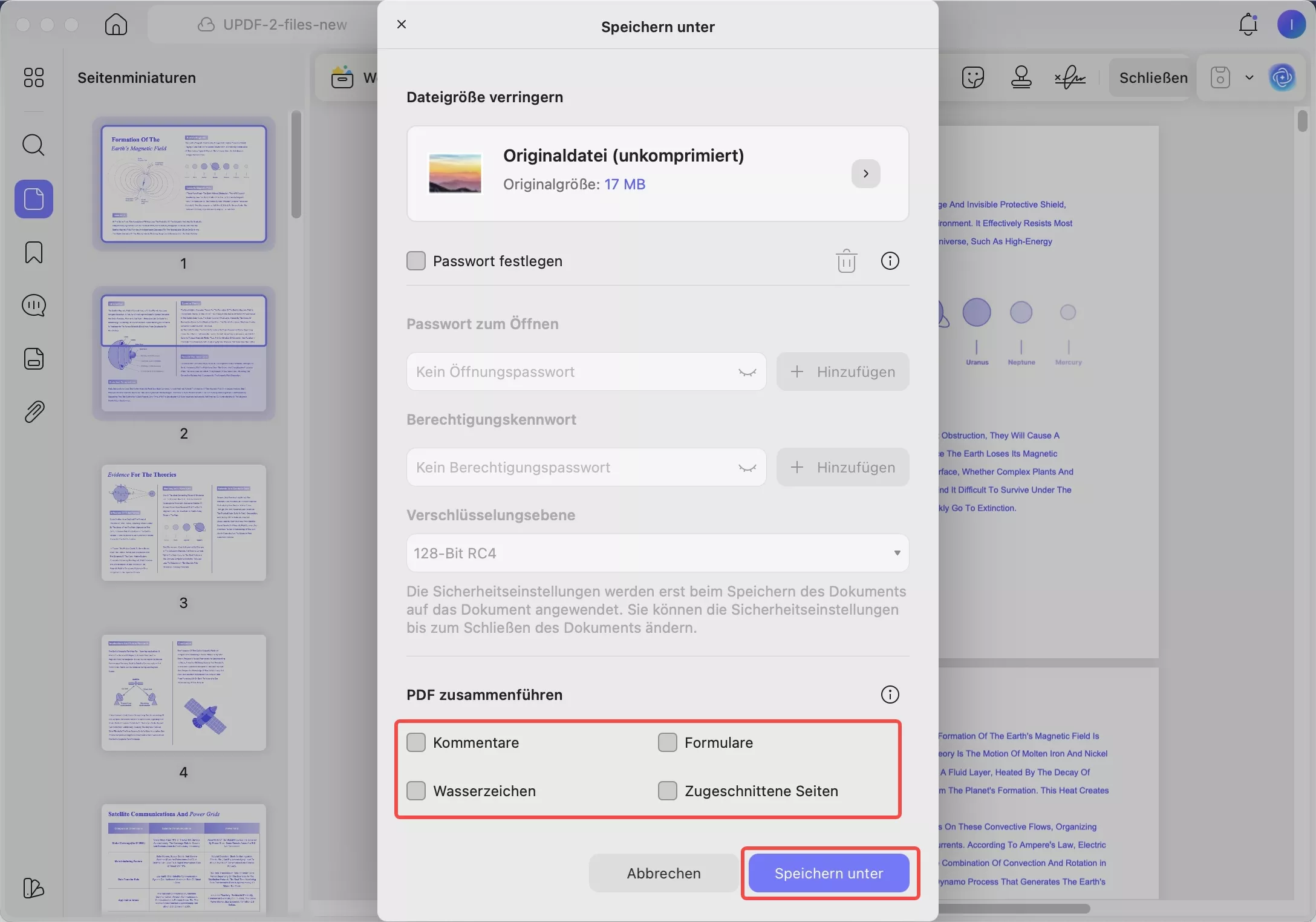
Task: Select the signature tool
Action: pyautogui.click(x=1070, y=77)
